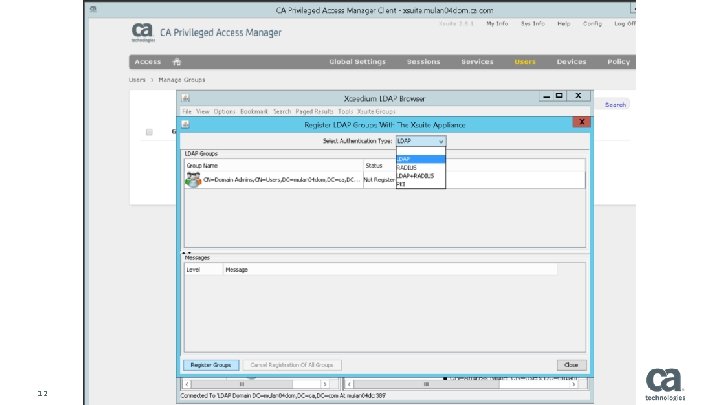720x405 pixels.
Task: Click the CA Technologies logo in the header
Action: tap(142, 32)
